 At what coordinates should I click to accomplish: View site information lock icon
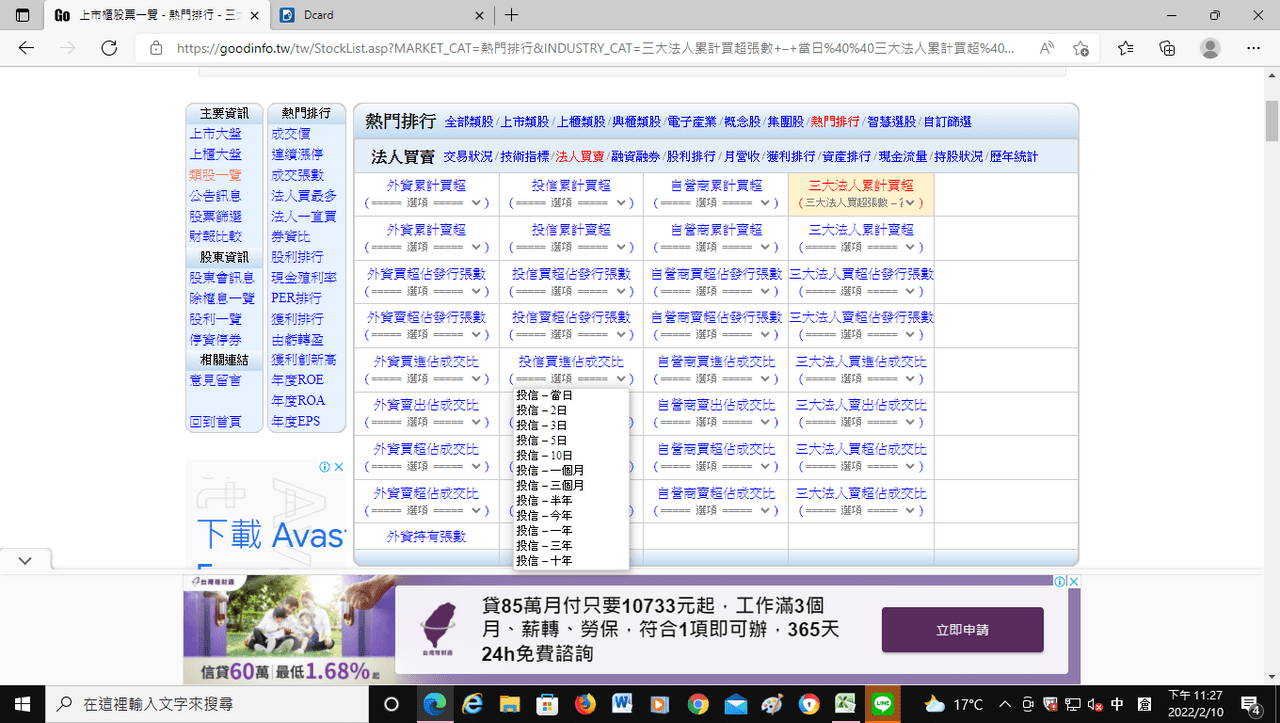tap(156, 48)
